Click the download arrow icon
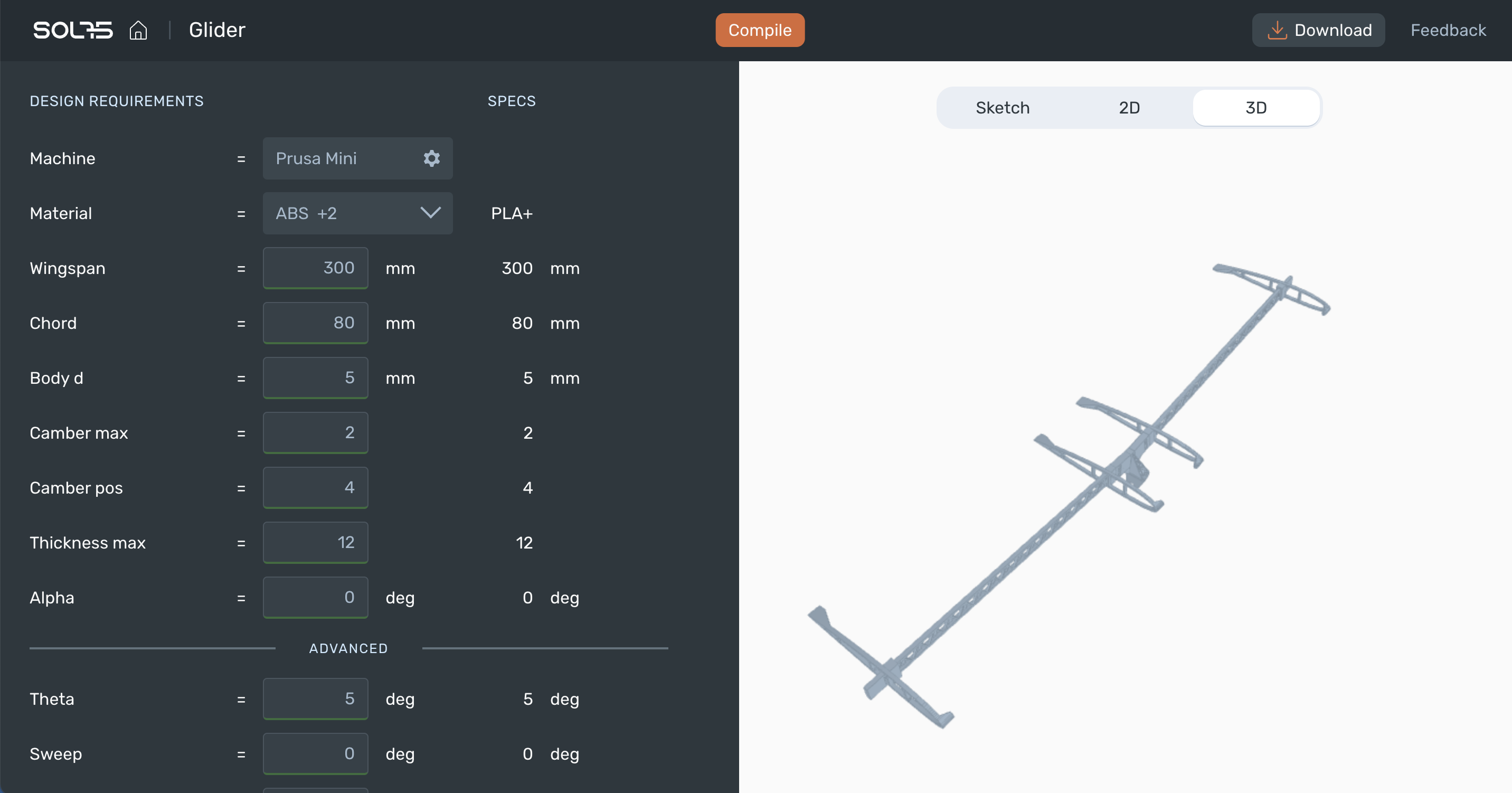1512x793 pixels. click(x=1277, y=30)
